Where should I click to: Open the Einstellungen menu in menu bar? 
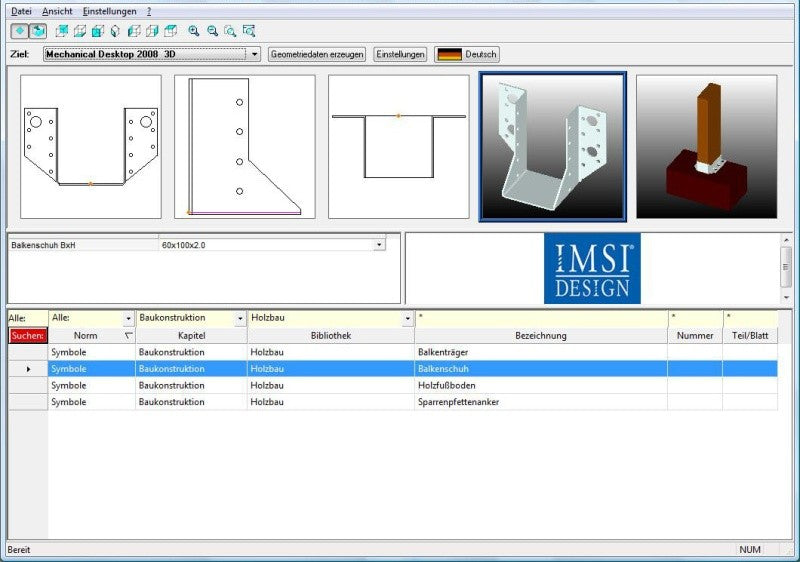[109, 11]
